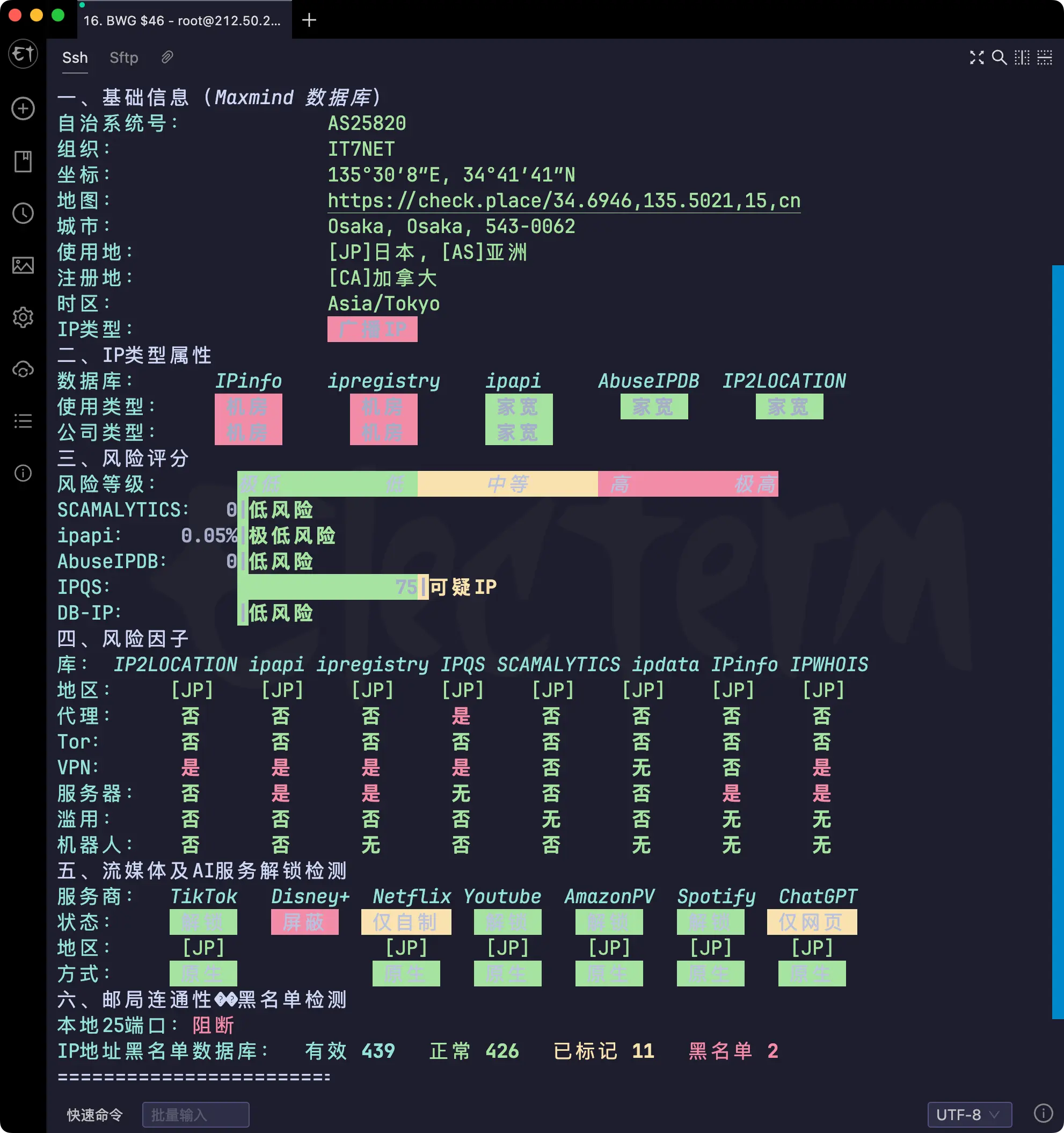Open cloud sync icon in the sidebar
The width and height of the screenshot is (1064, 1133).
coord(23,369)
